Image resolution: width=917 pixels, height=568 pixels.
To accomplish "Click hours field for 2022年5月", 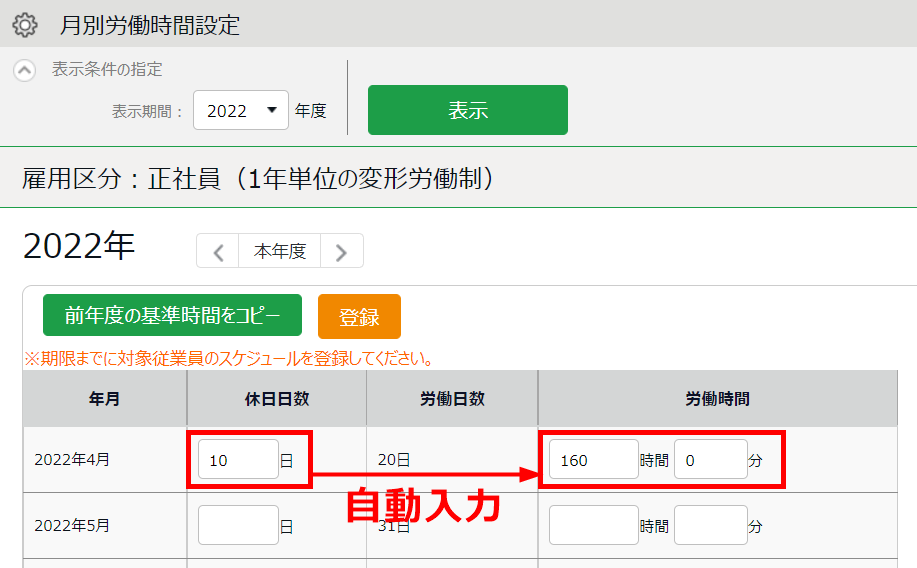I will click(x=594, y=525).
